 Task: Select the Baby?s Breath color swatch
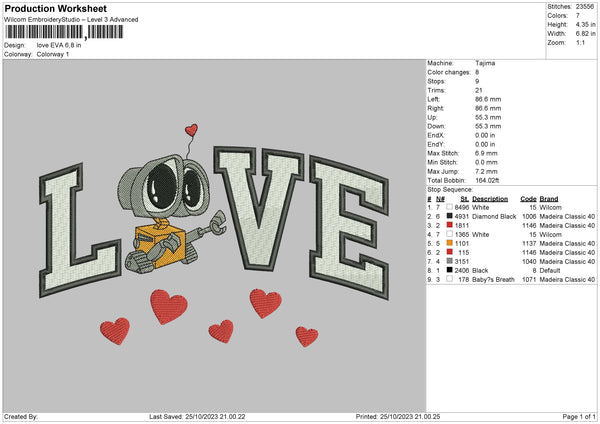(450, 279)
